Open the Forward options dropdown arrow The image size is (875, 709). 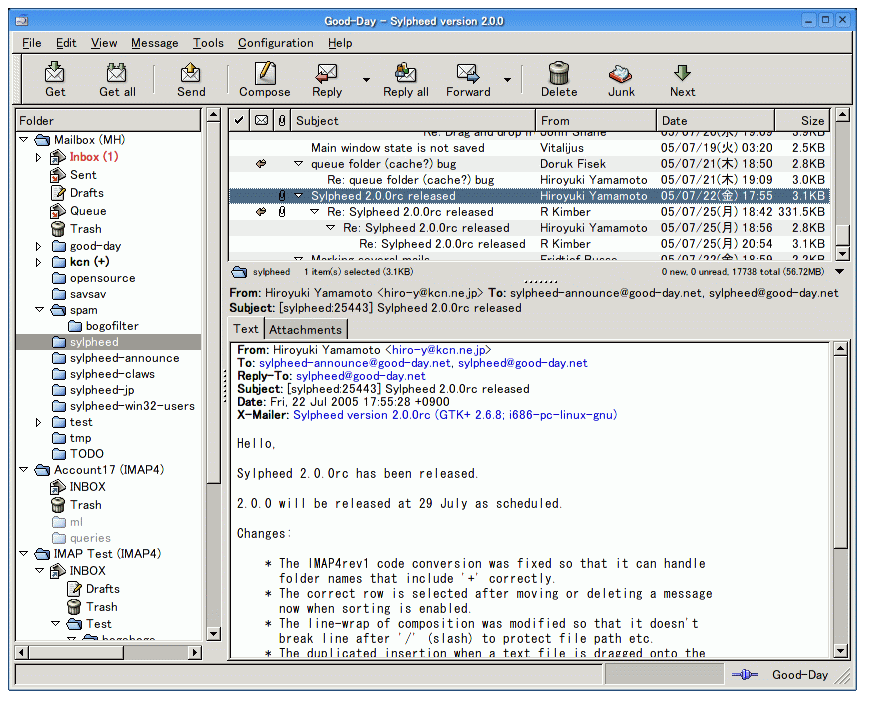click(x=507, y=80)
